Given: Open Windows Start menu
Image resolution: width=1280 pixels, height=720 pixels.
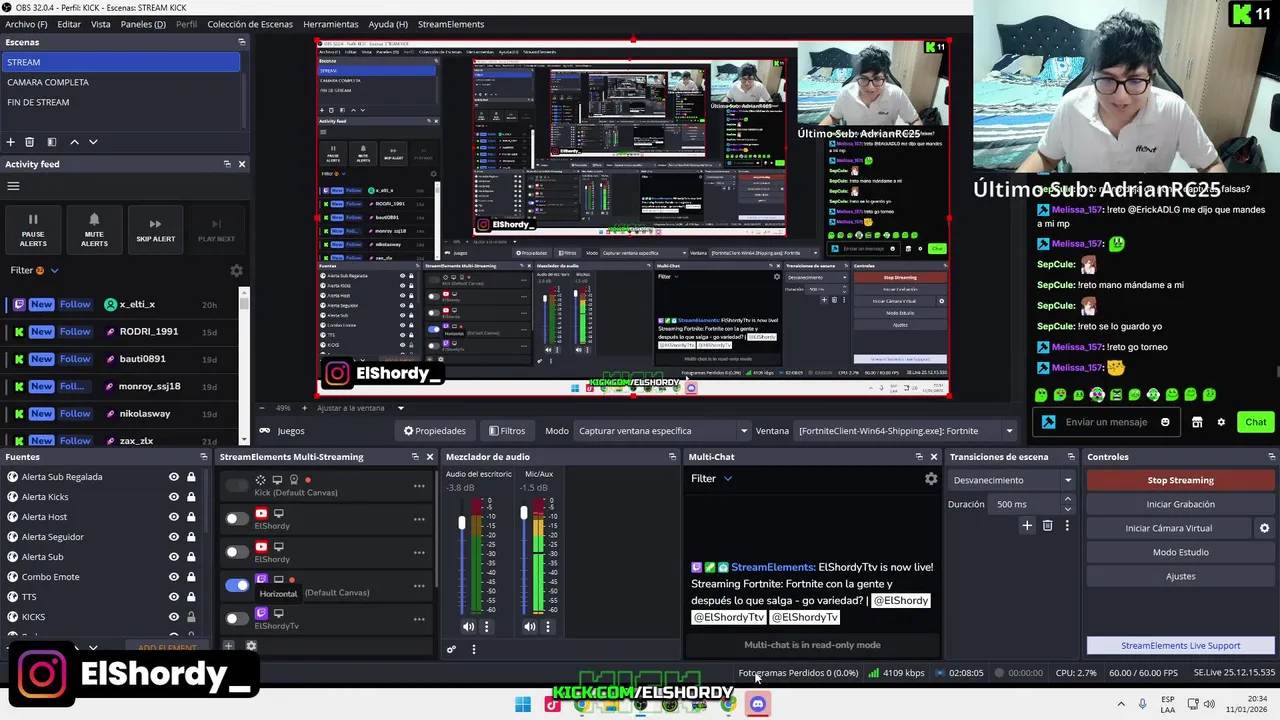Looking at the screenshot, I should coord(523,704).
